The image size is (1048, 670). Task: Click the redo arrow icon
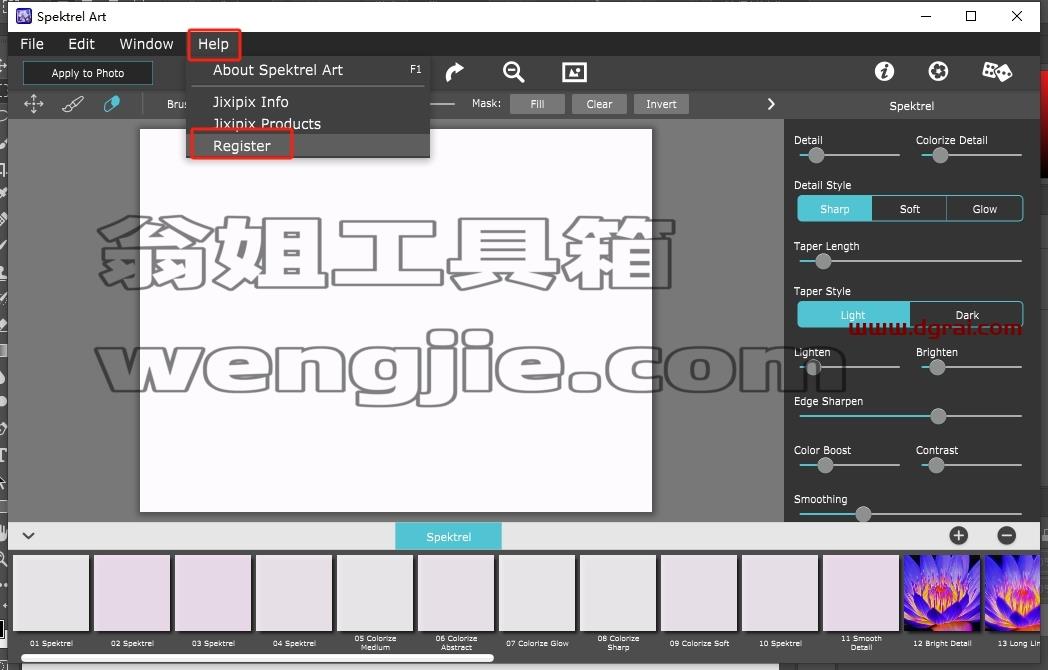454,72
